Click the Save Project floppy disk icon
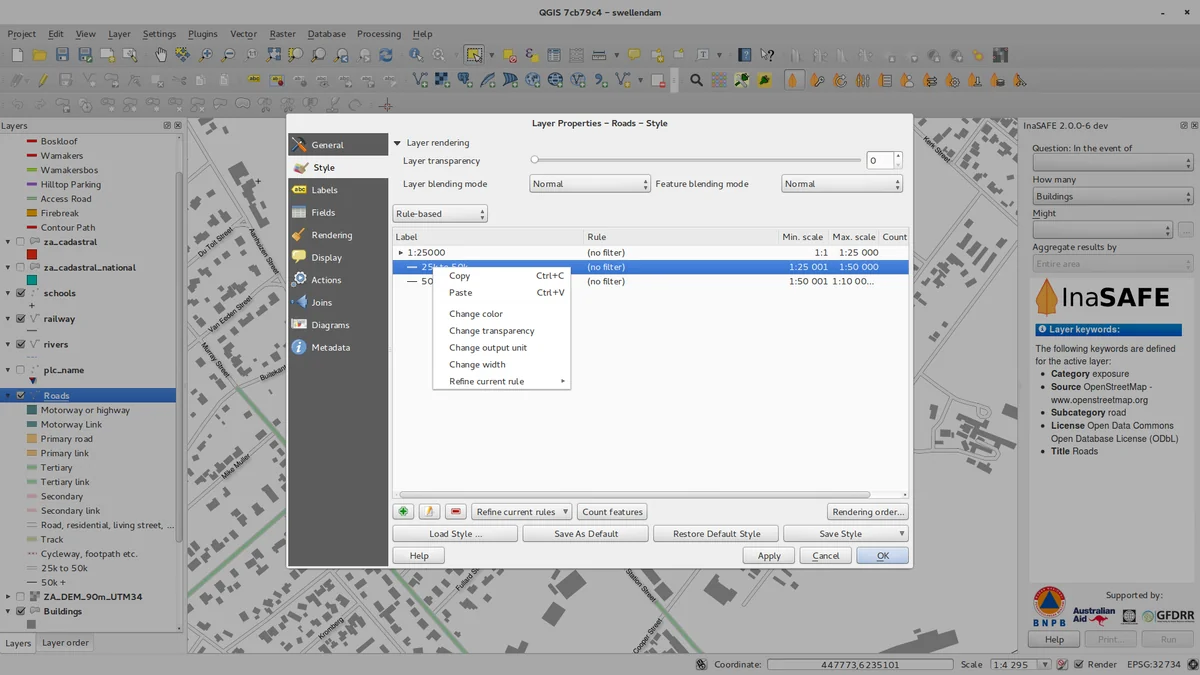This screenshot has height=675, width=1200. (x=62, y=55)
